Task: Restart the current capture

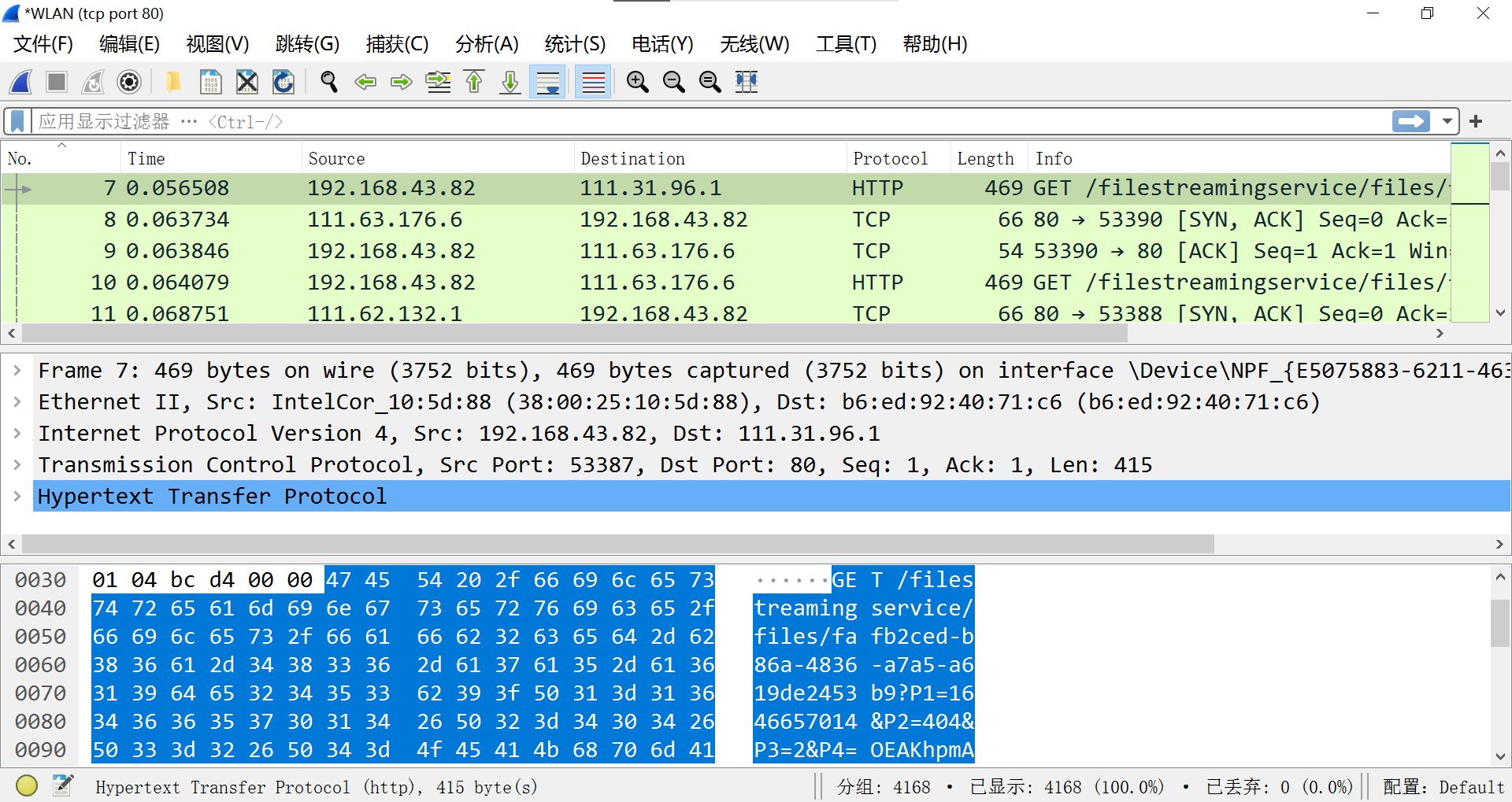Action: click(x=93, y=82)
